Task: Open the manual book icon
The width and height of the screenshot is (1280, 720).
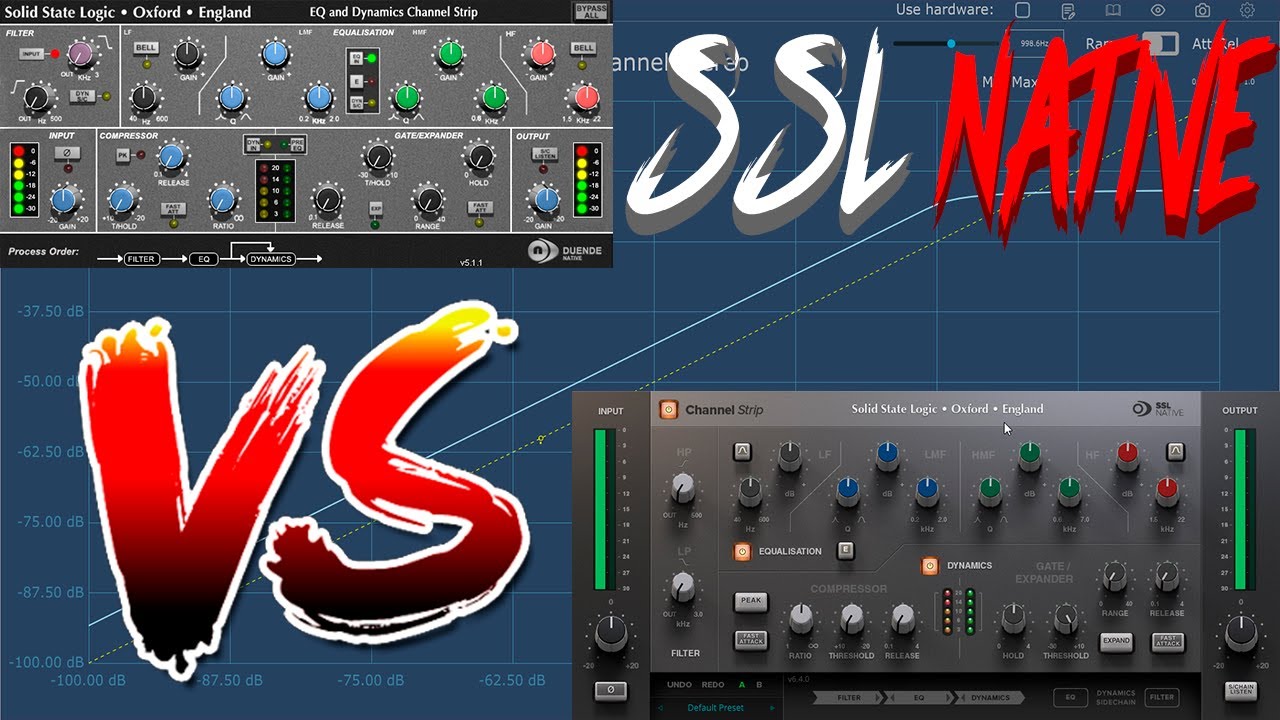Action: point(1113,11)
